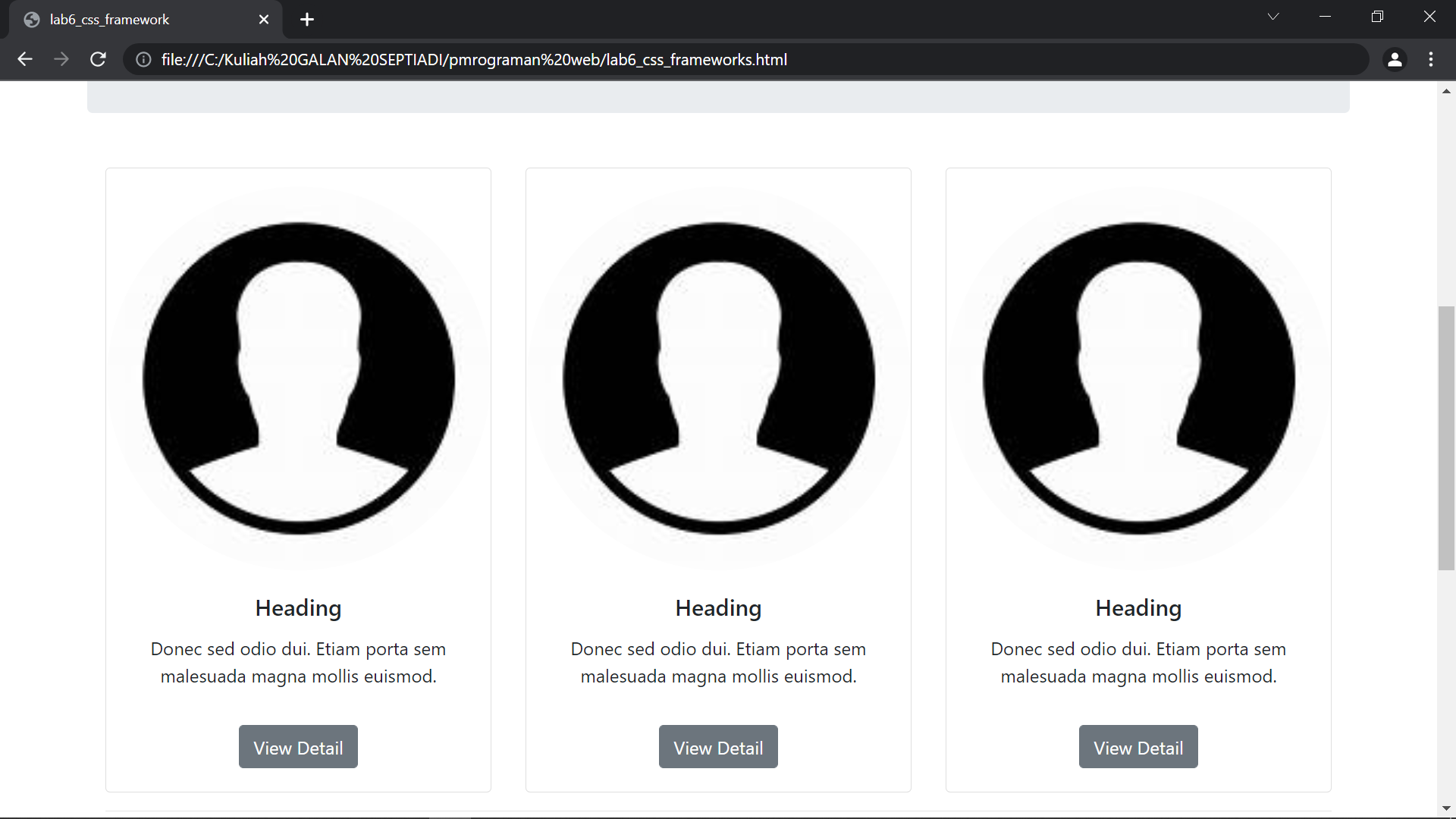Expand the dropdown chevron near window controls
1456x819 pixels.
[x=1273, y=16]
